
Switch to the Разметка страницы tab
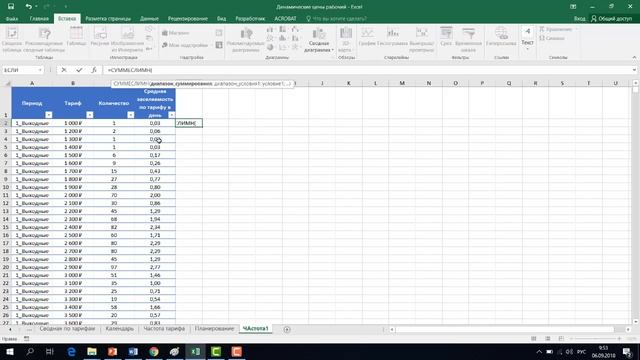coord(108,19)
